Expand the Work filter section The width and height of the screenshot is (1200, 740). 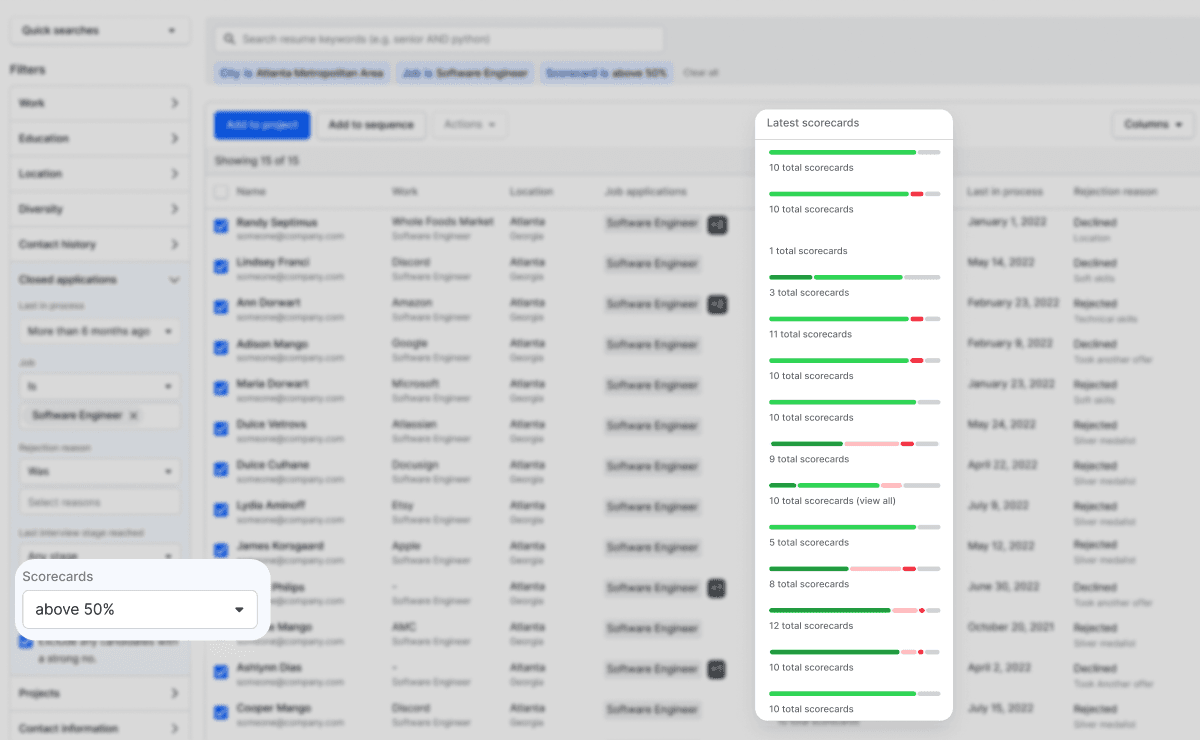[99, 102]
